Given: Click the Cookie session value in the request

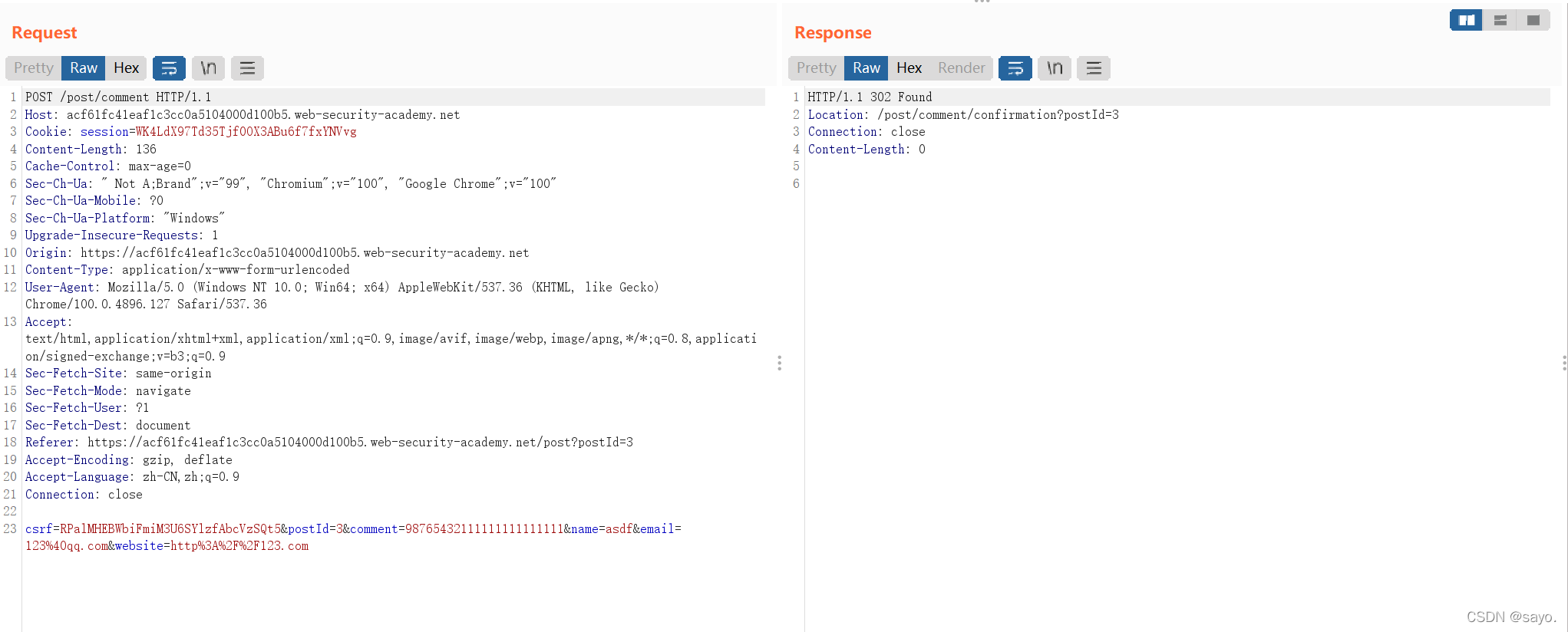Looking at the screenshot, I should [x=246, y=132].
